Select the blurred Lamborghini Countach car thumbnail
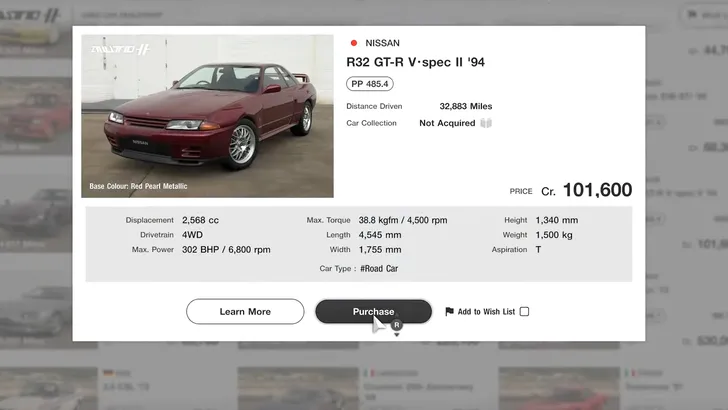This screenshot has width=728, height=410. (x=298, y=389)
